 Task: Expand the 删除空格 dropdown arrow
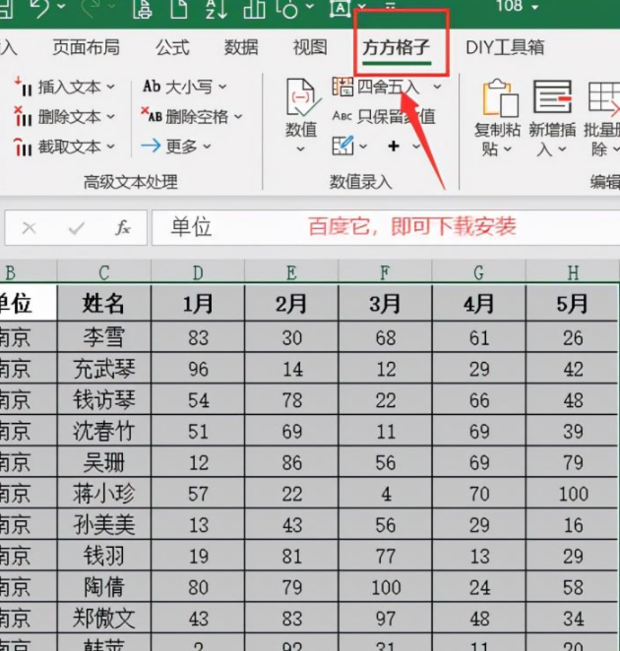(x=238, y=117)
